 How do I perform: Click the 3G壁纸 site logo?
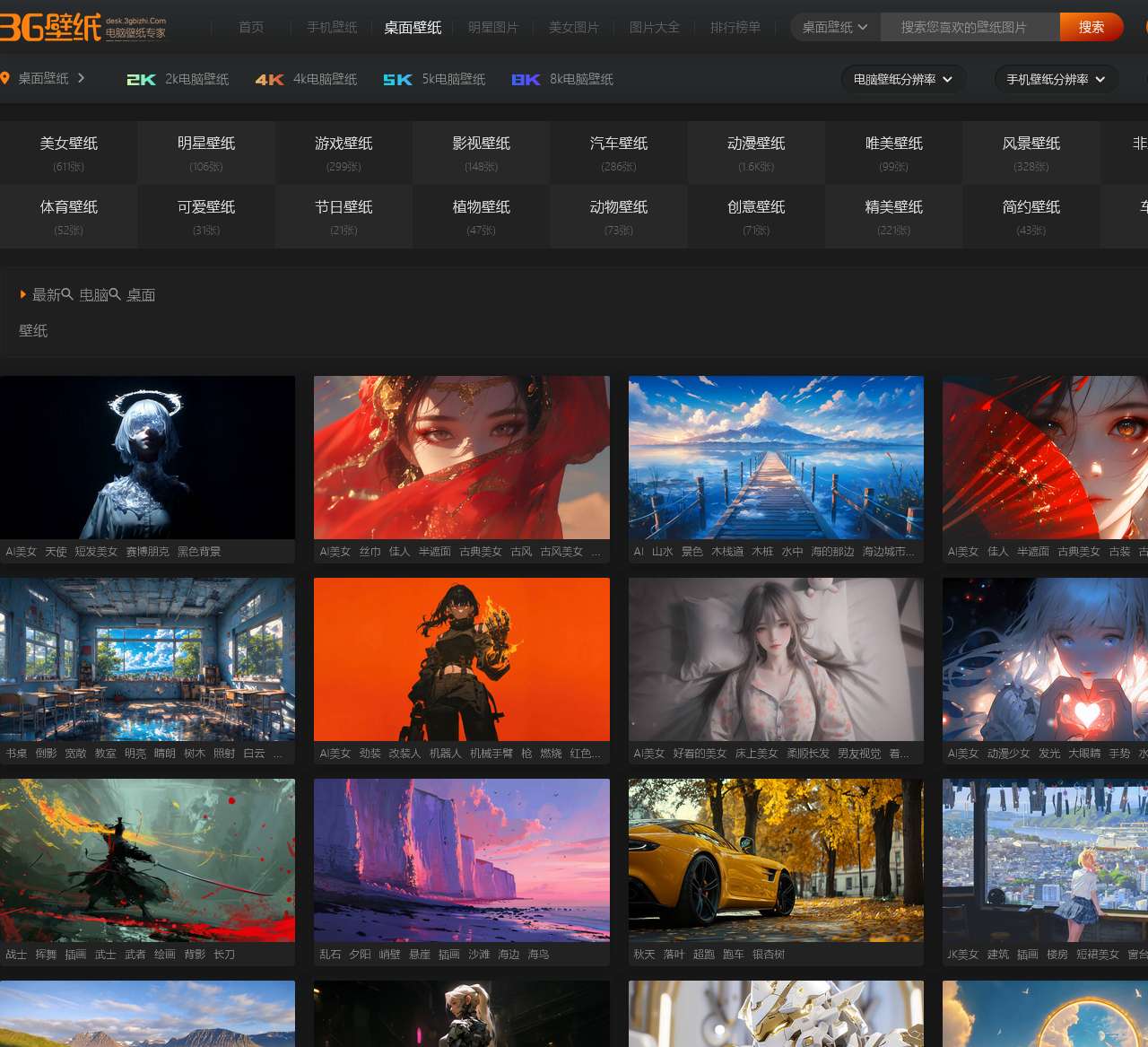tap(83, 28)
